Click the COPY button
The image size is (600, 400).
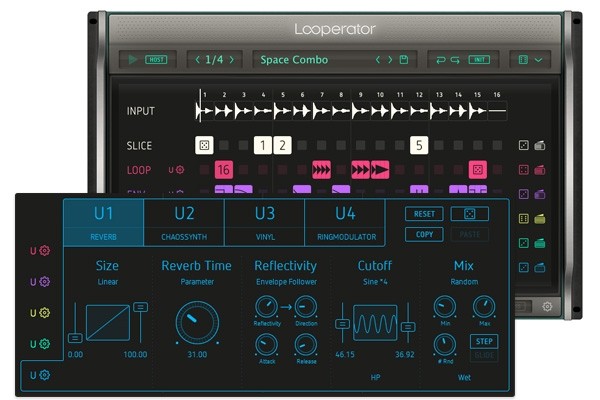424,234
